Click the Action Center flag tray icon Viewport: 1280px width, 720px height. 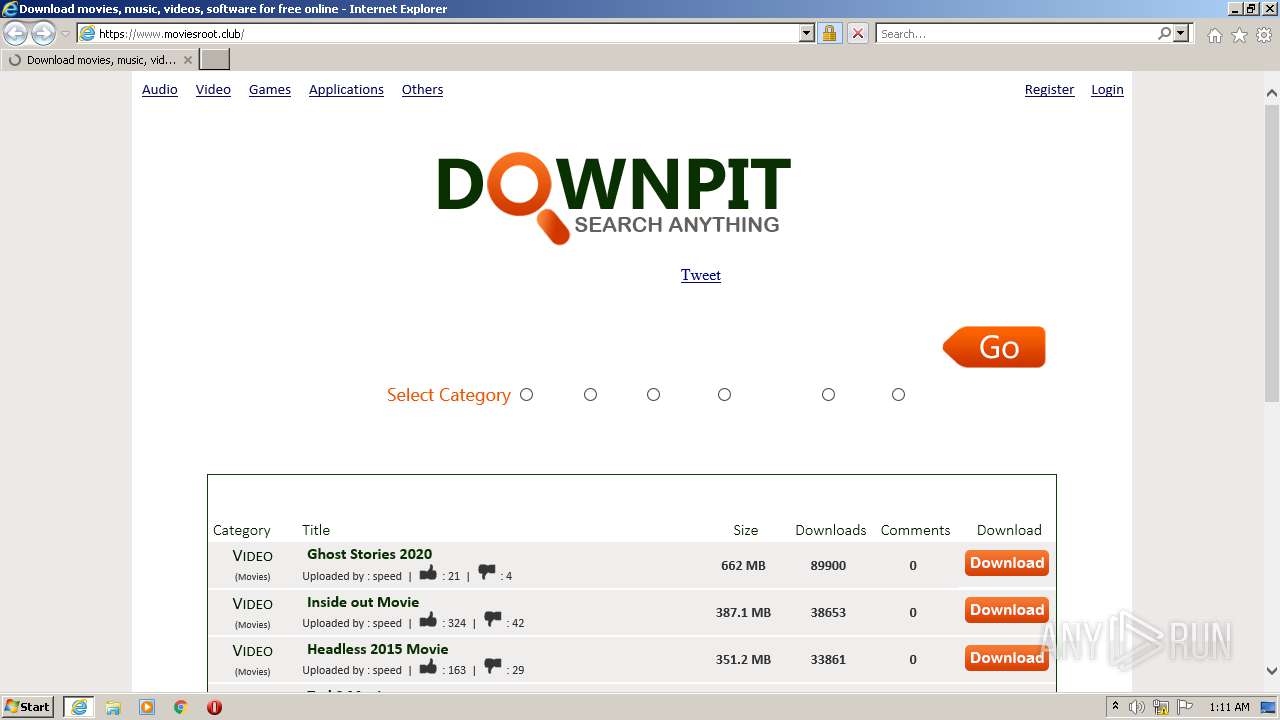pyautogui.click(x=1185, y=707)
